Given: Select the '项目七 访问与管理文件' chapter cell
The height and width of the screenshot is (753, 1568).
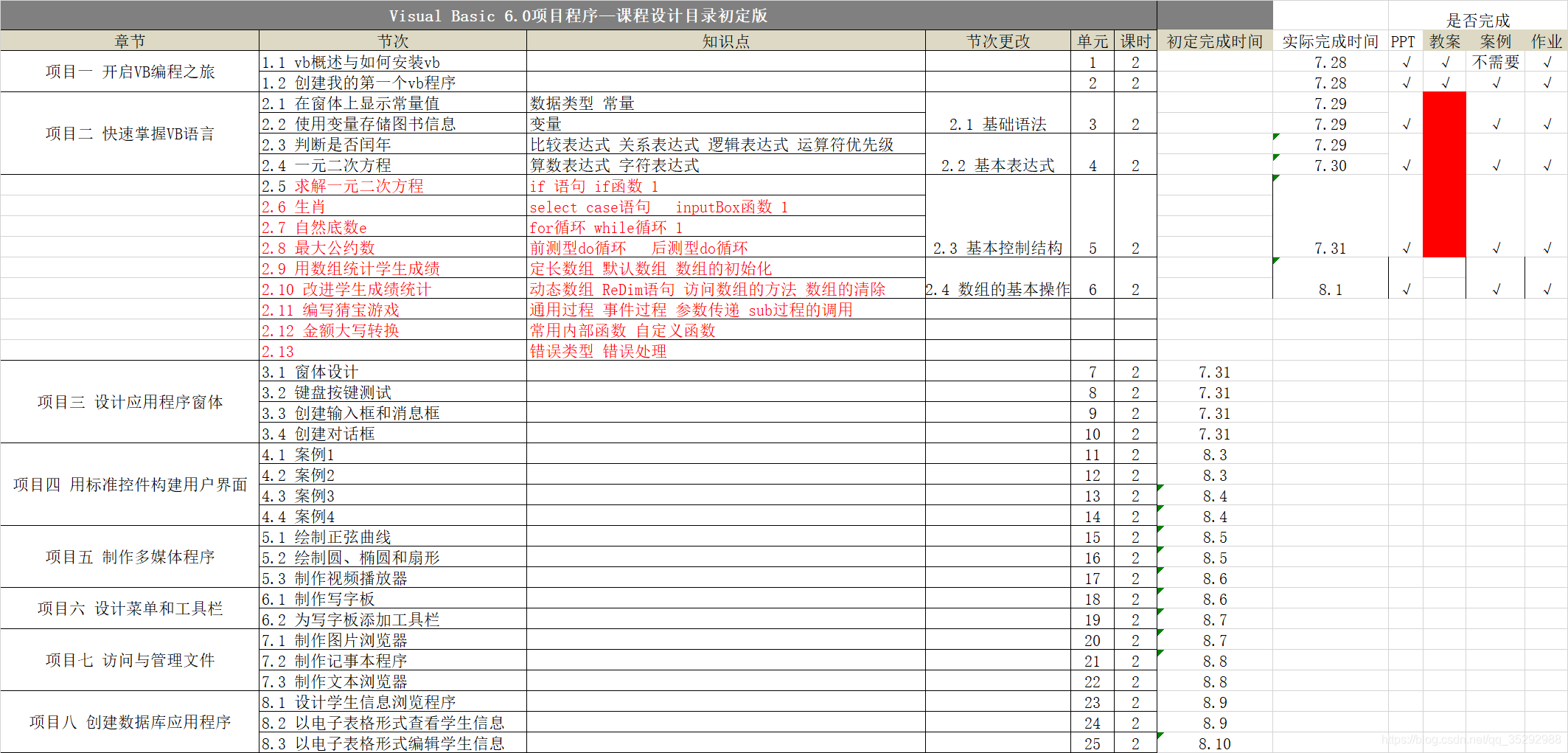Looking at the screenshot, I should (x=130, y=660).
